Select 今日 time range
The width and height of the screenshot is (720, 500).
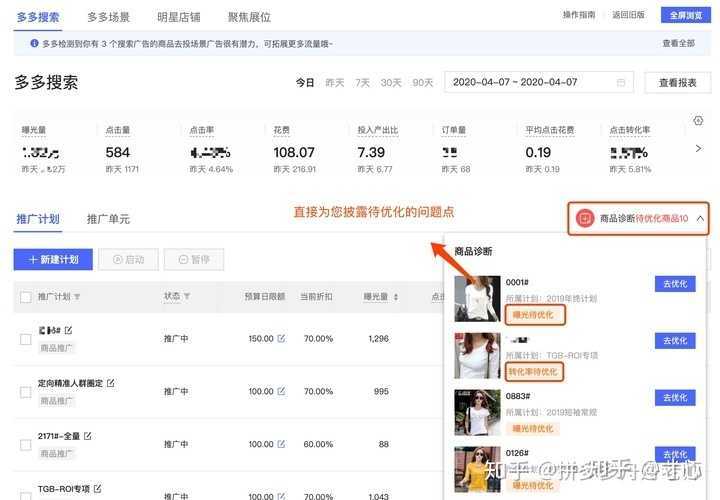(x=305, y=83)
